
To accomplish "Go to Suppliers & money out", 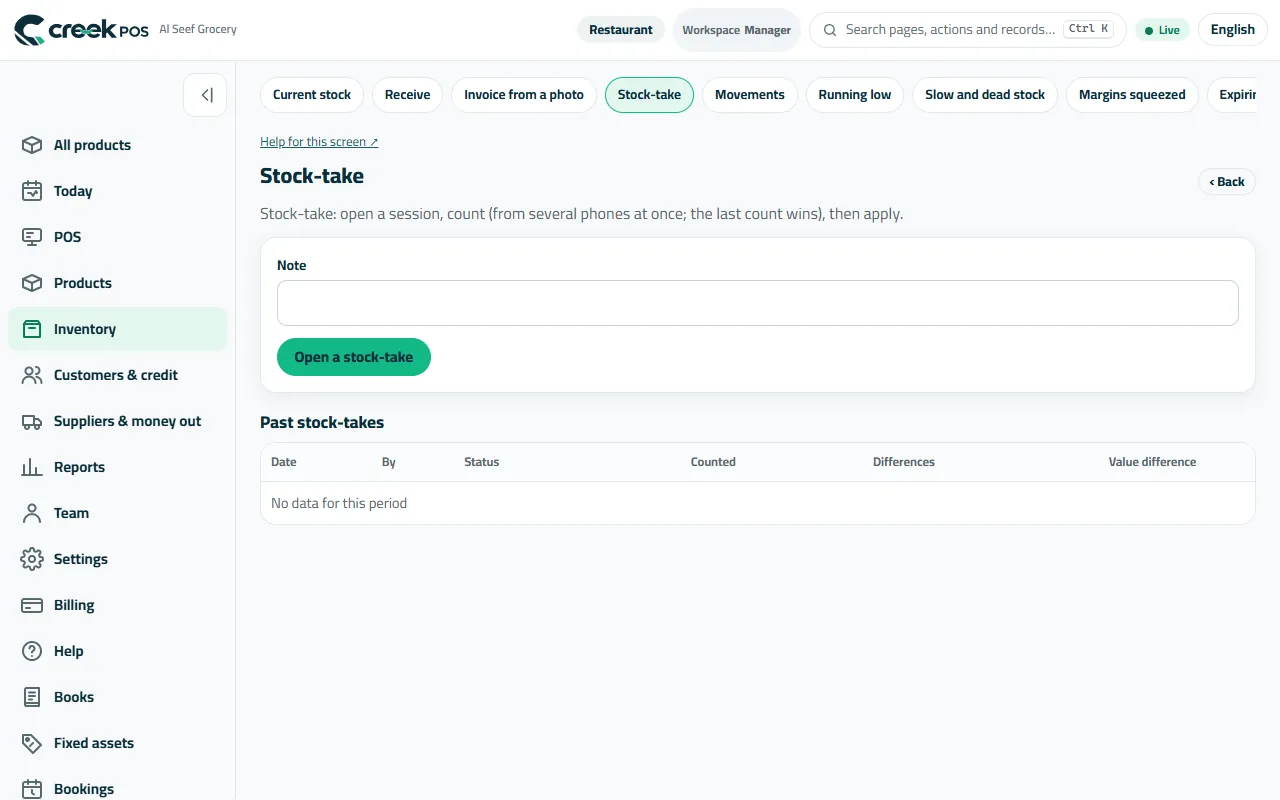I will tap(118, 421).
